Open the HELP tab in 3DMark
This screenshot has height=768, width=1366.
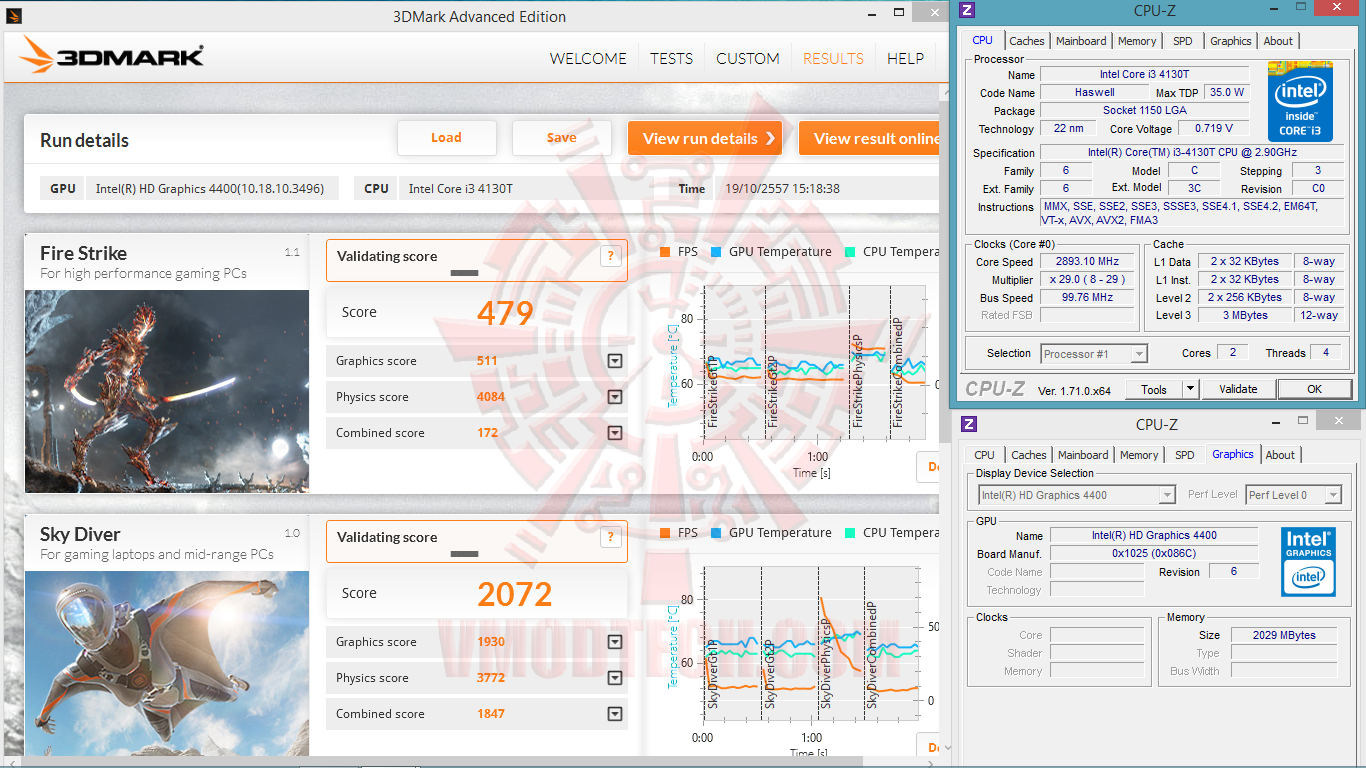905,58
